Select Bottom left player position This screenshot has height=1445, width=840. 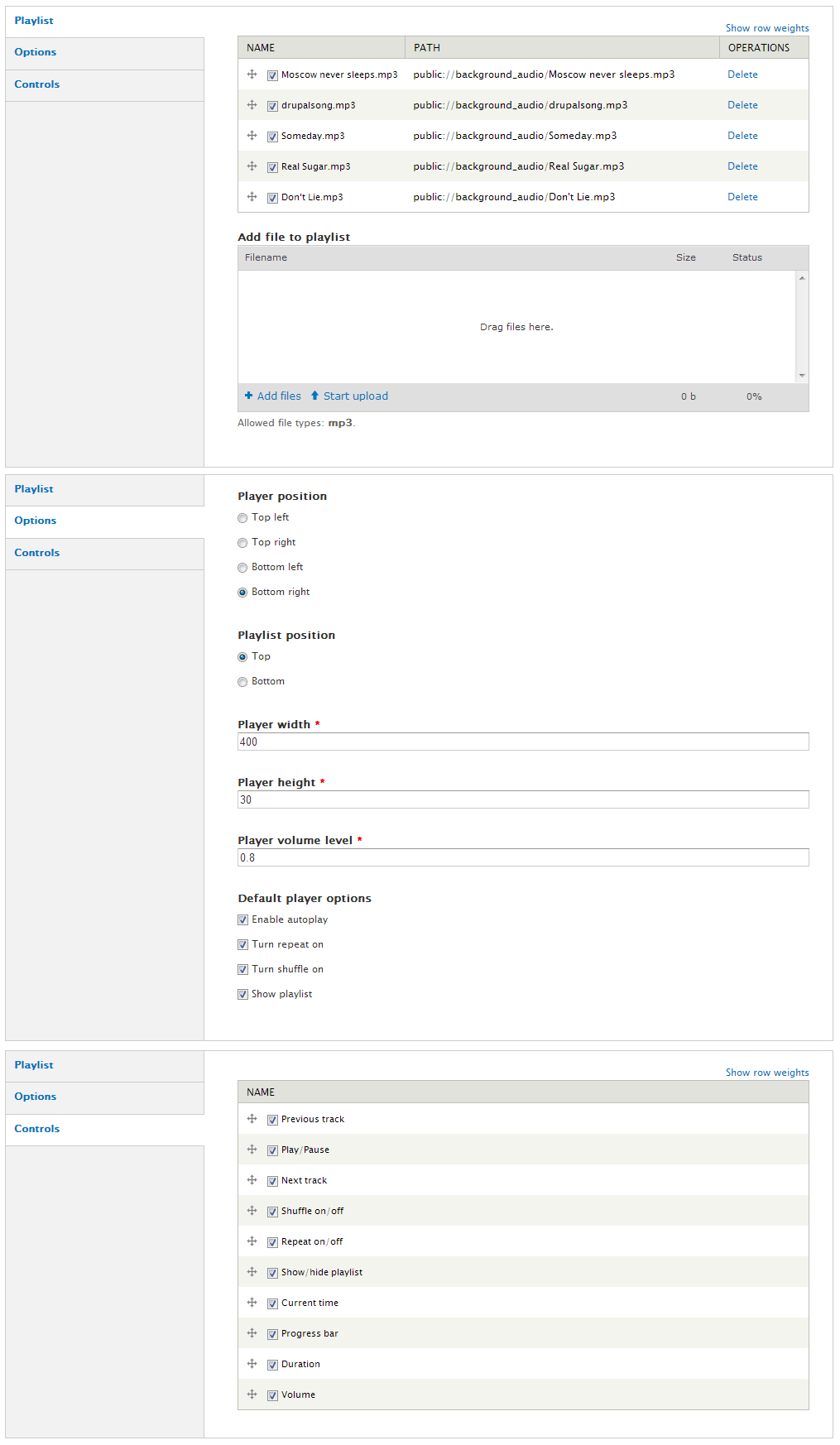coord(242,568)
